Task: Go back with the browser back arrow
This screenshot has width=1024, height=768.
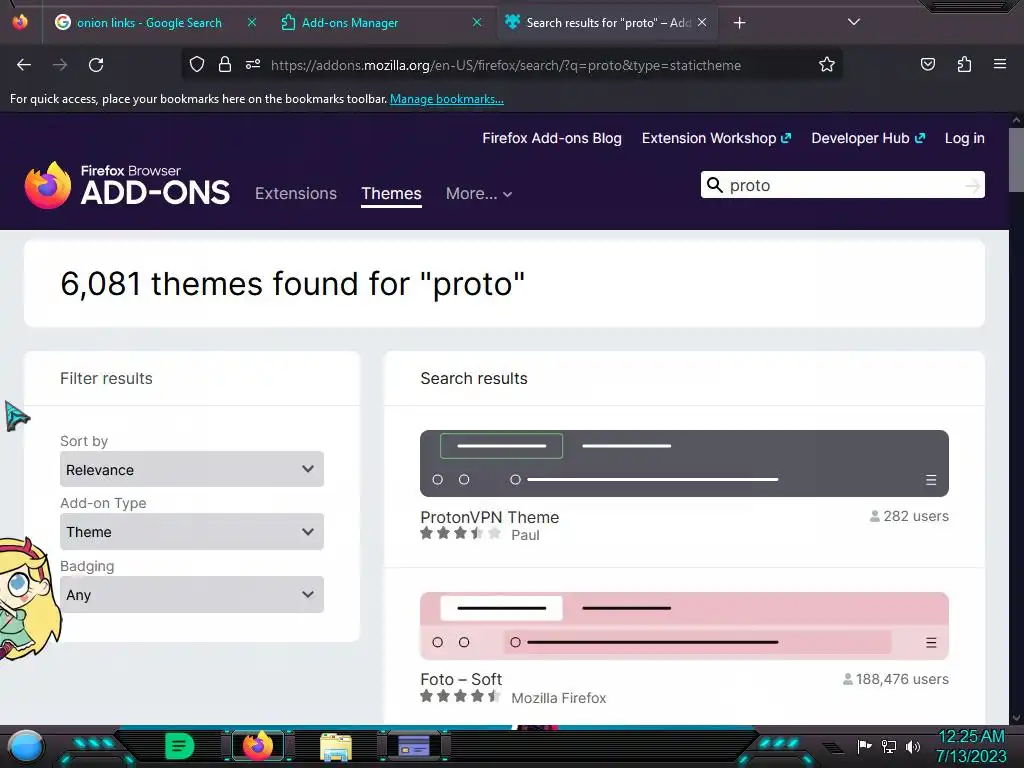Action: pos(24,65)
